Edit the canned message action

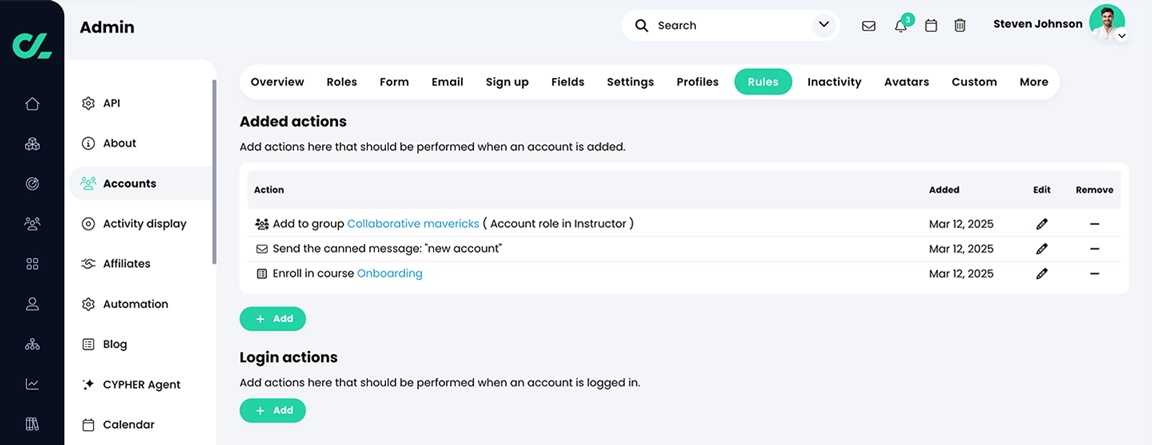1041,249
